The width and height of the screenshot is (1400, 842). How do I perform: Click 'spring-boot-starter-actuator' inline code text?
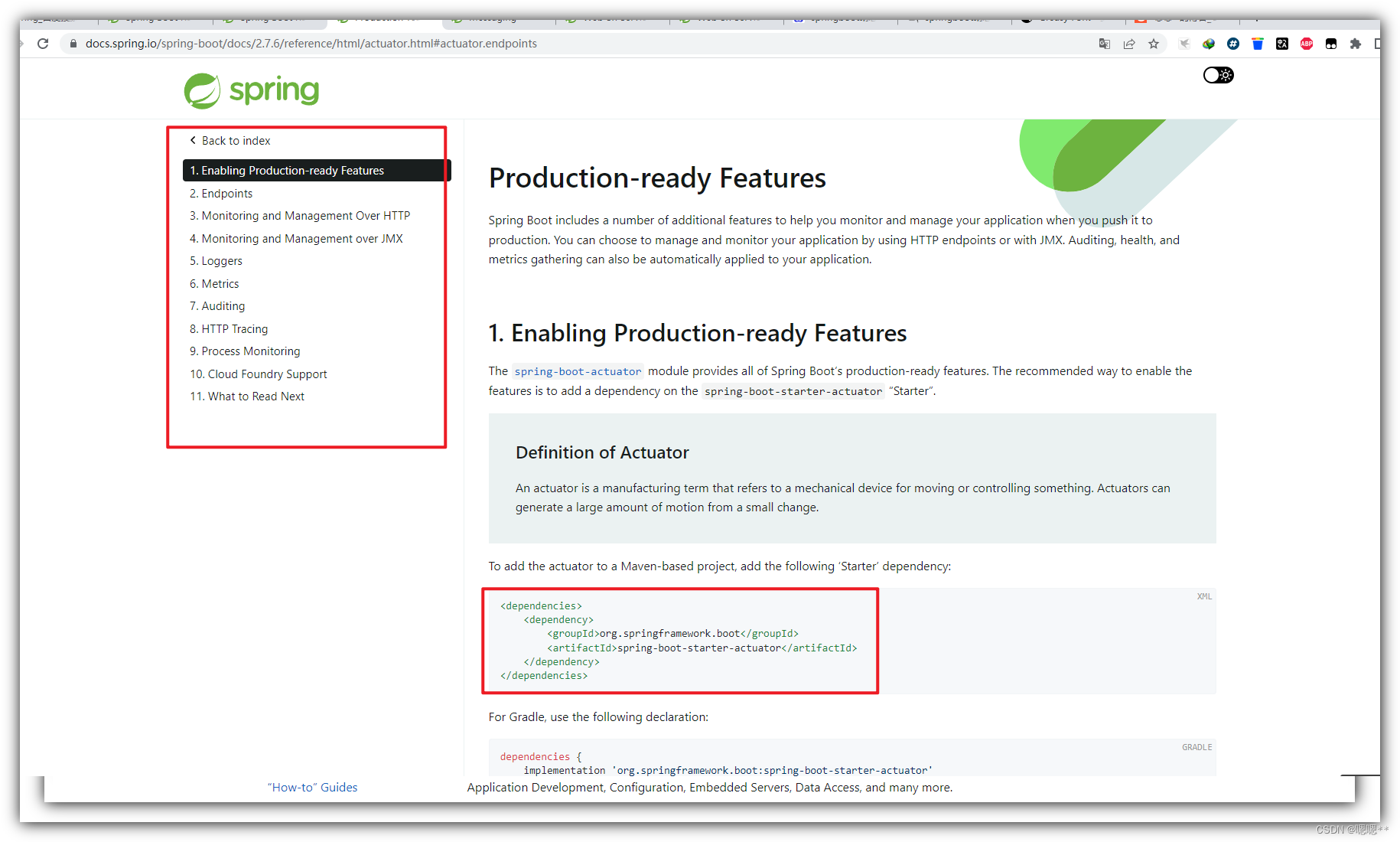(793, 391)
